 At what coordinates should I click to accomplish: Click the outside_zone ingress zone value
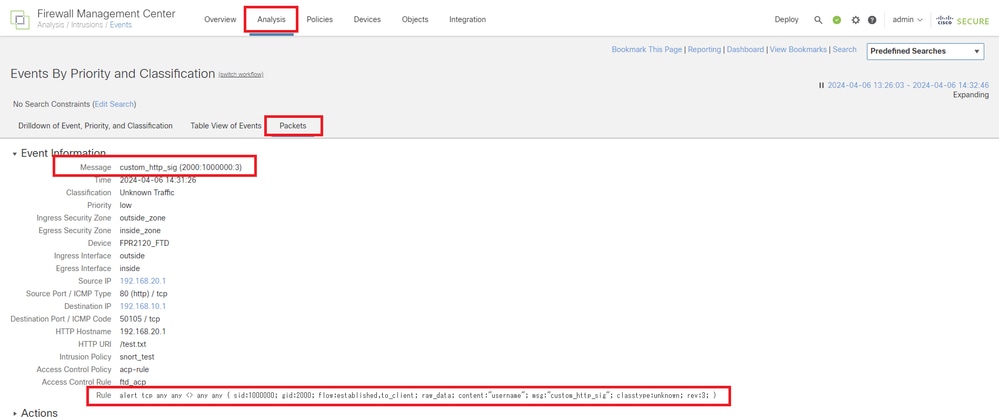tap(143, 218)
